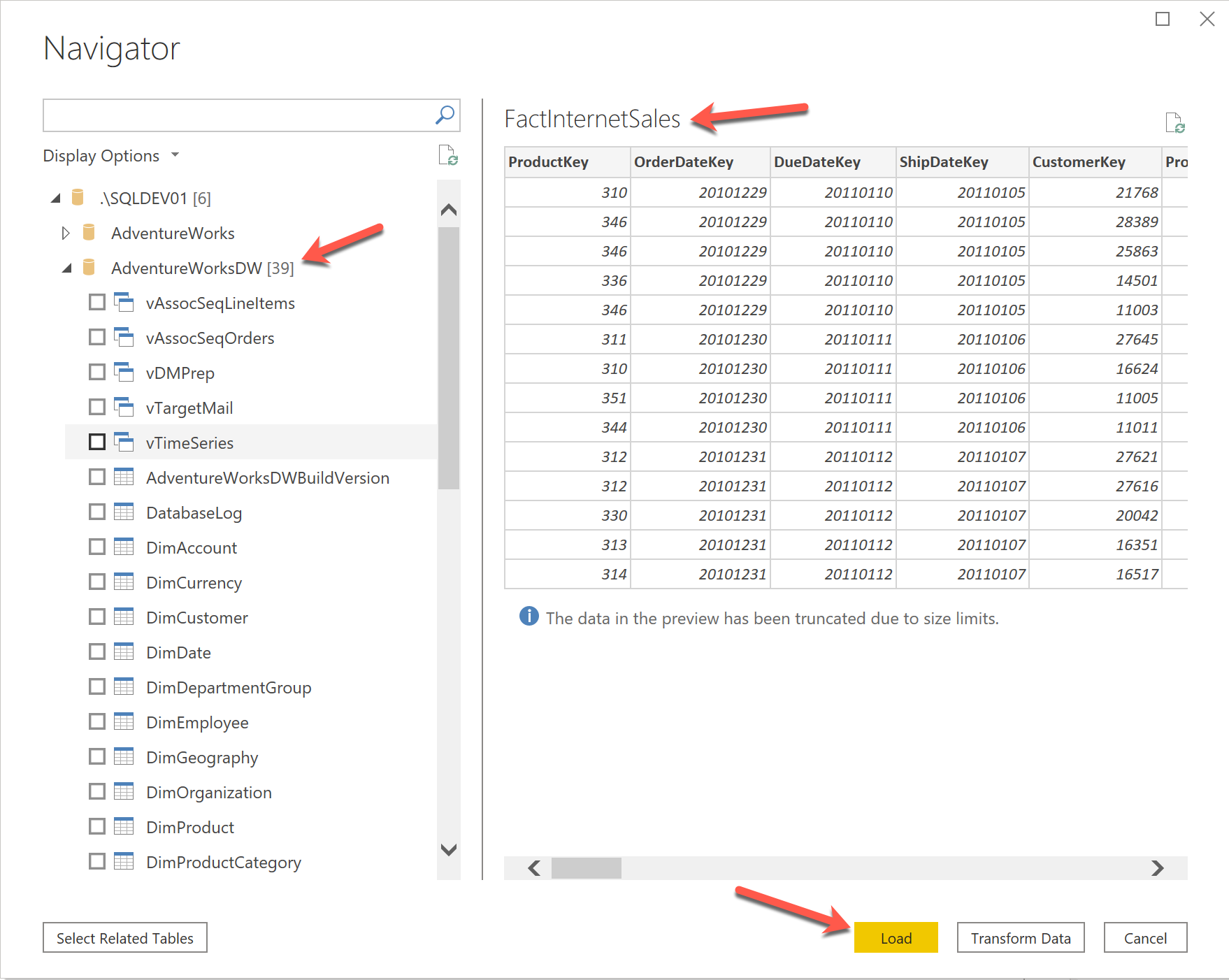Click the vDMPrep view icon
Screen dimensions: 1229x980
pos(124,372)
